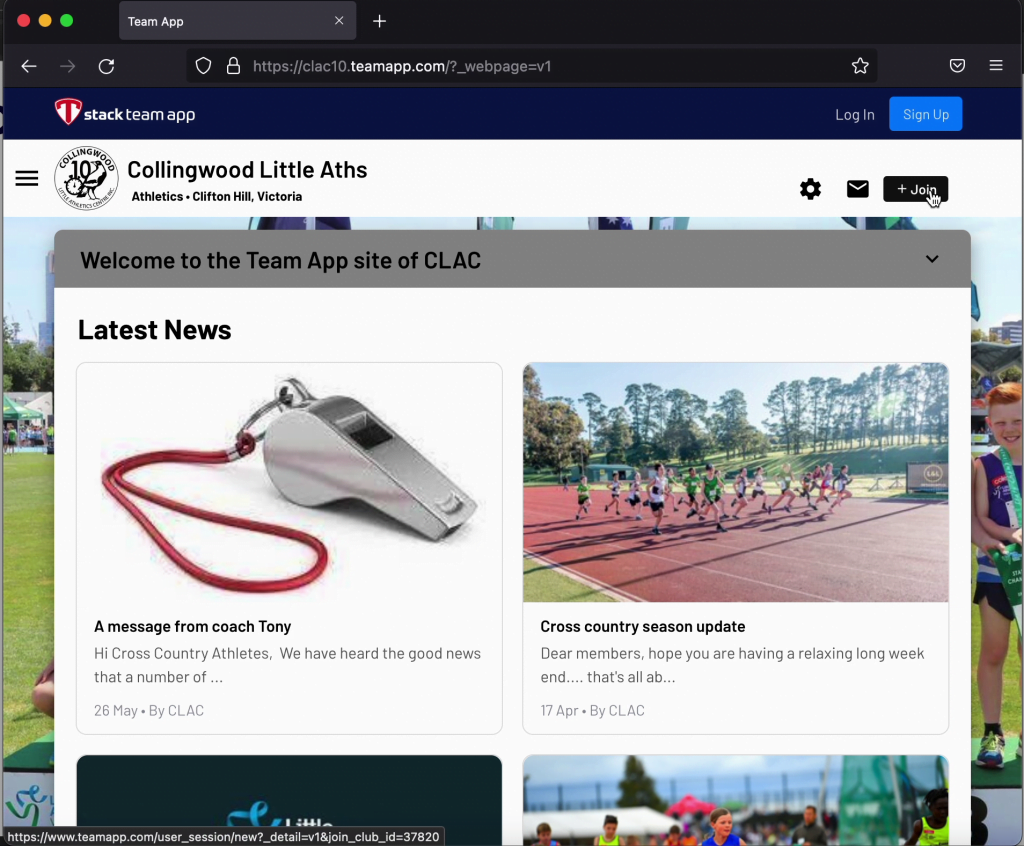The height and width of the screenshot is (846, 1024).
Task: Open the mail envelope icon
Action: (x=857, y=189)
